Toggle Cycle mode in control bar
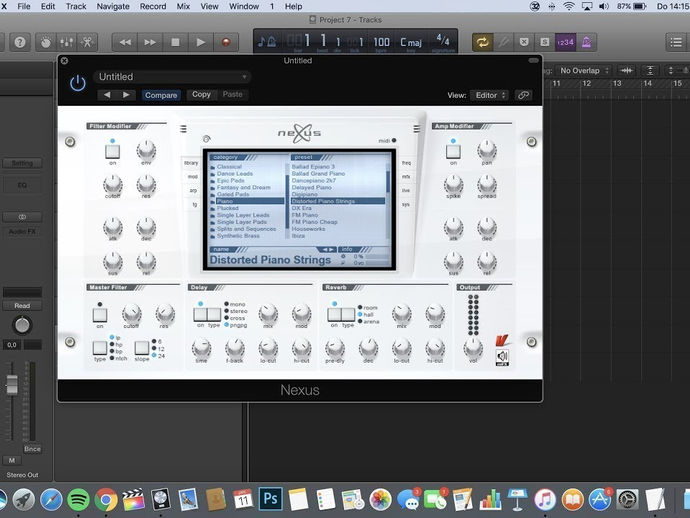Screen dimensions: 690x518 (483, 42)
